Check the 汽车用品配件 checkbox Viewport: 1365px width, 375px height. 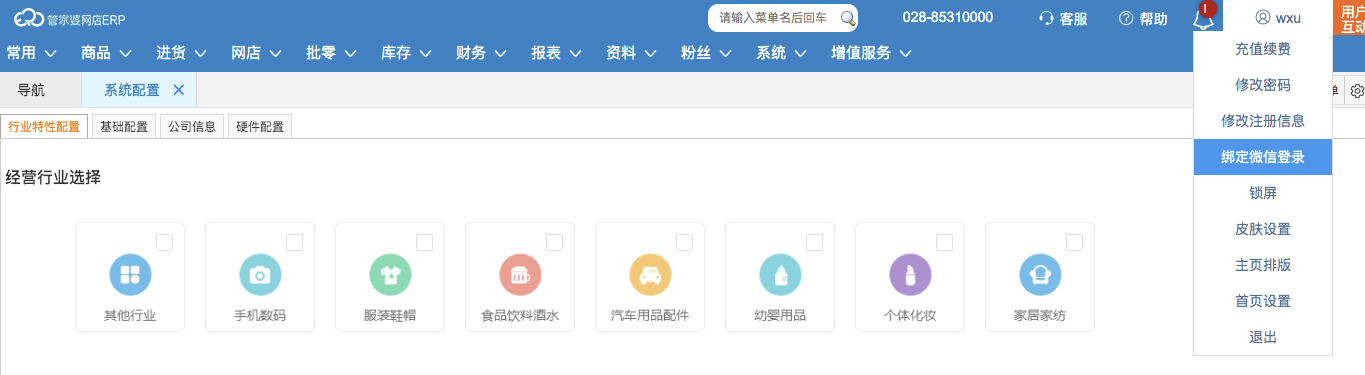coord(684,242)
